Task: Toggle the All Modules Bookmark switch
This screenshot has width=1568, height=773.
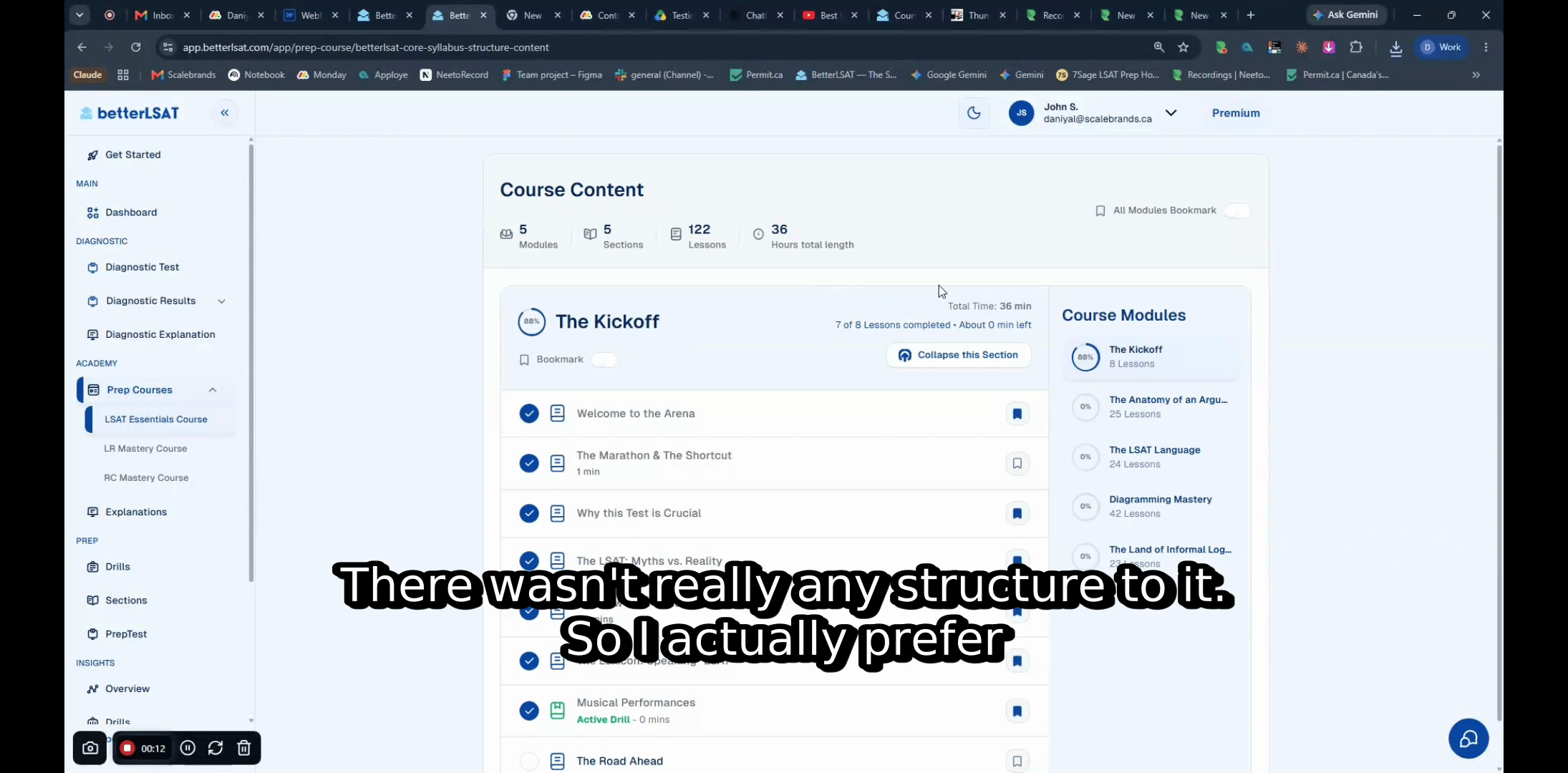Action: (x=1237, y=210)
